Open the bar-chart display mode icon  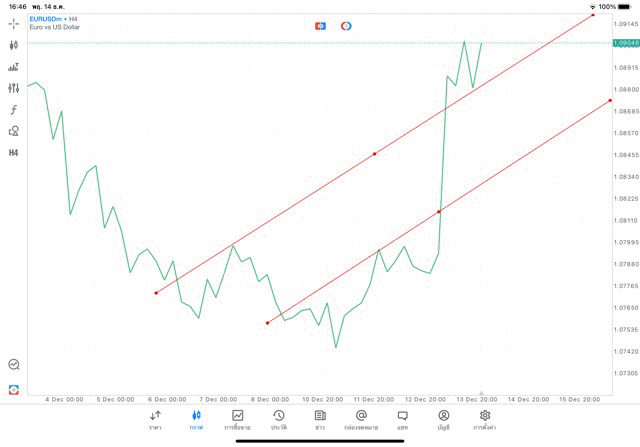tap(14, 67)
